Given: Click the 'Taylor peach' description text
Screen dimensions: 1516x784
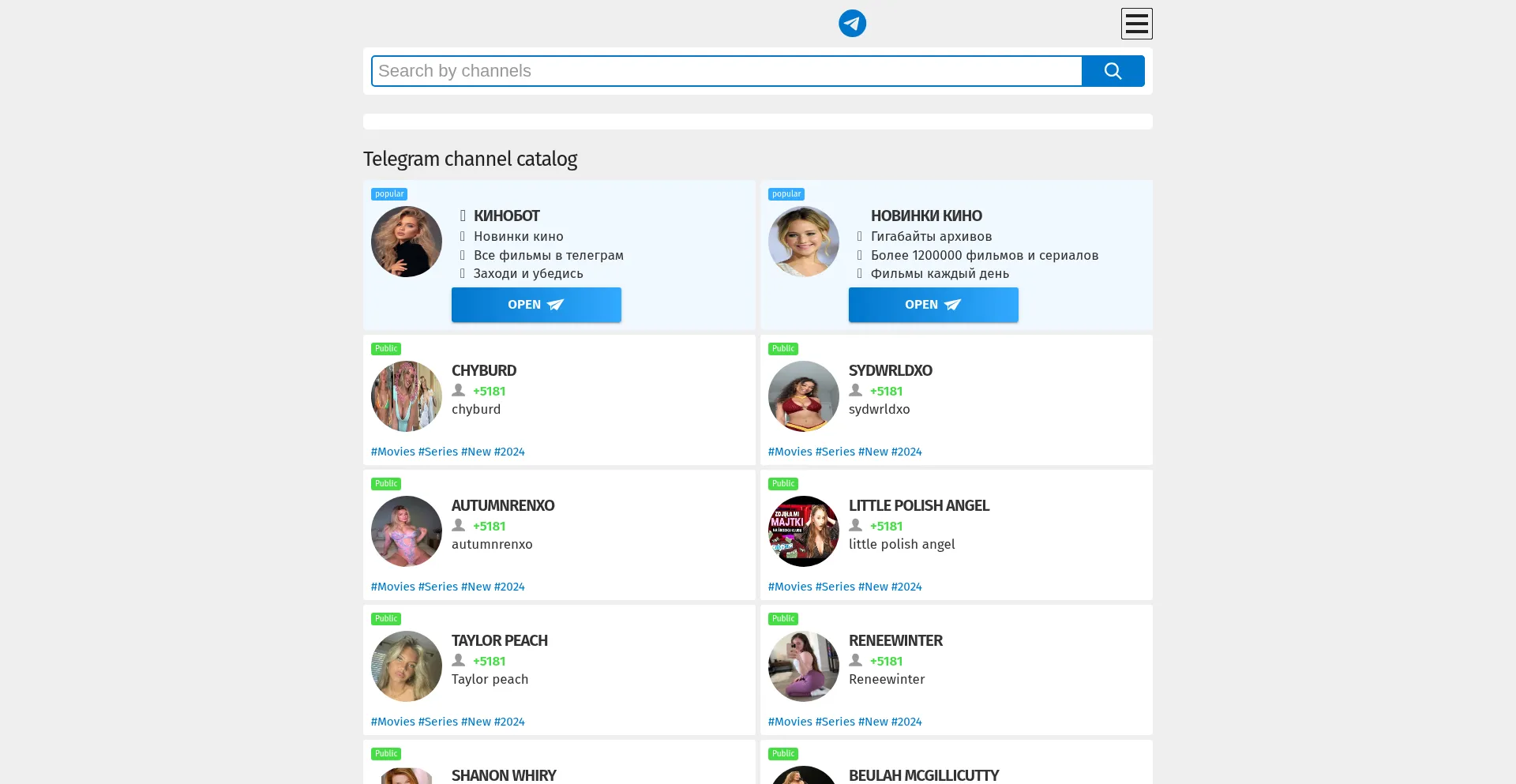Looking at the screenshot, I should tap(490, 680).
